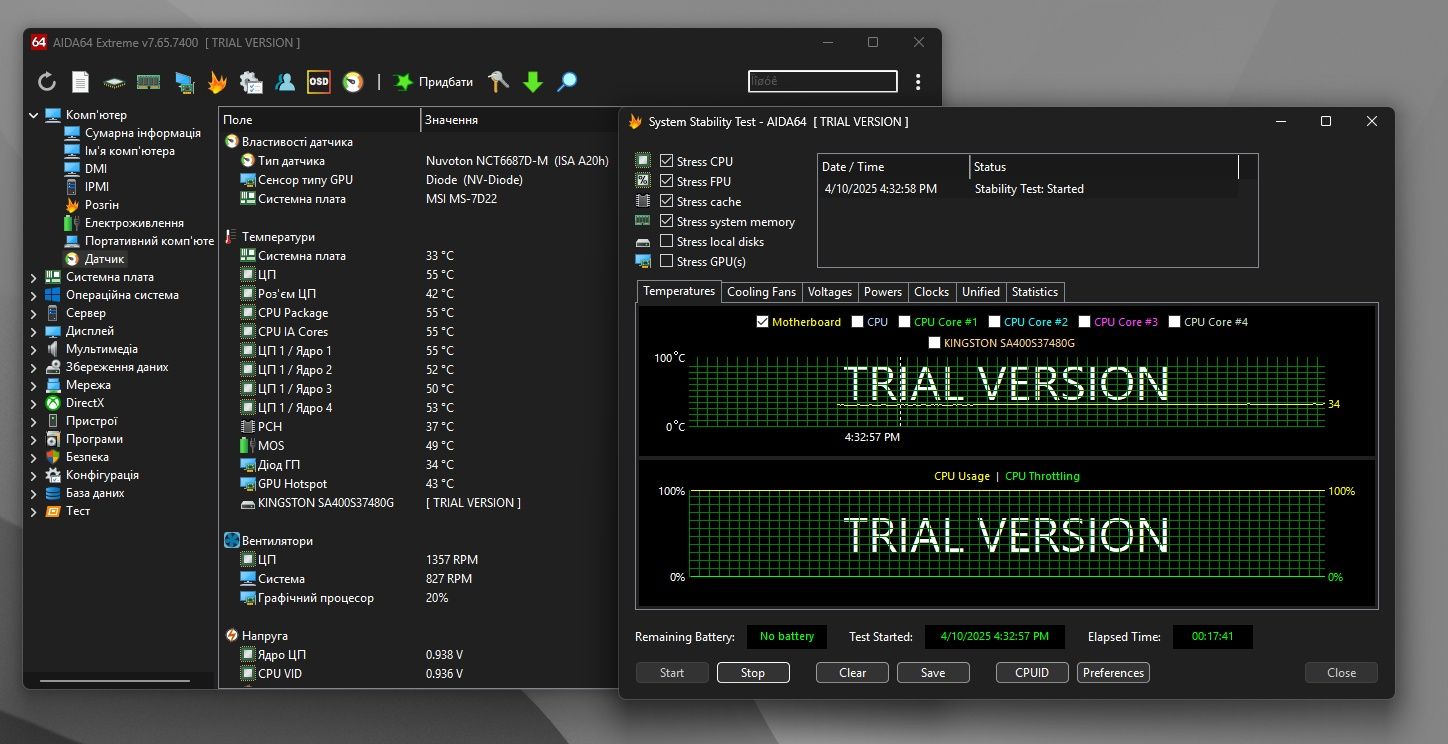Click the Windows logo icon next to Операційна система

[53, 295]
